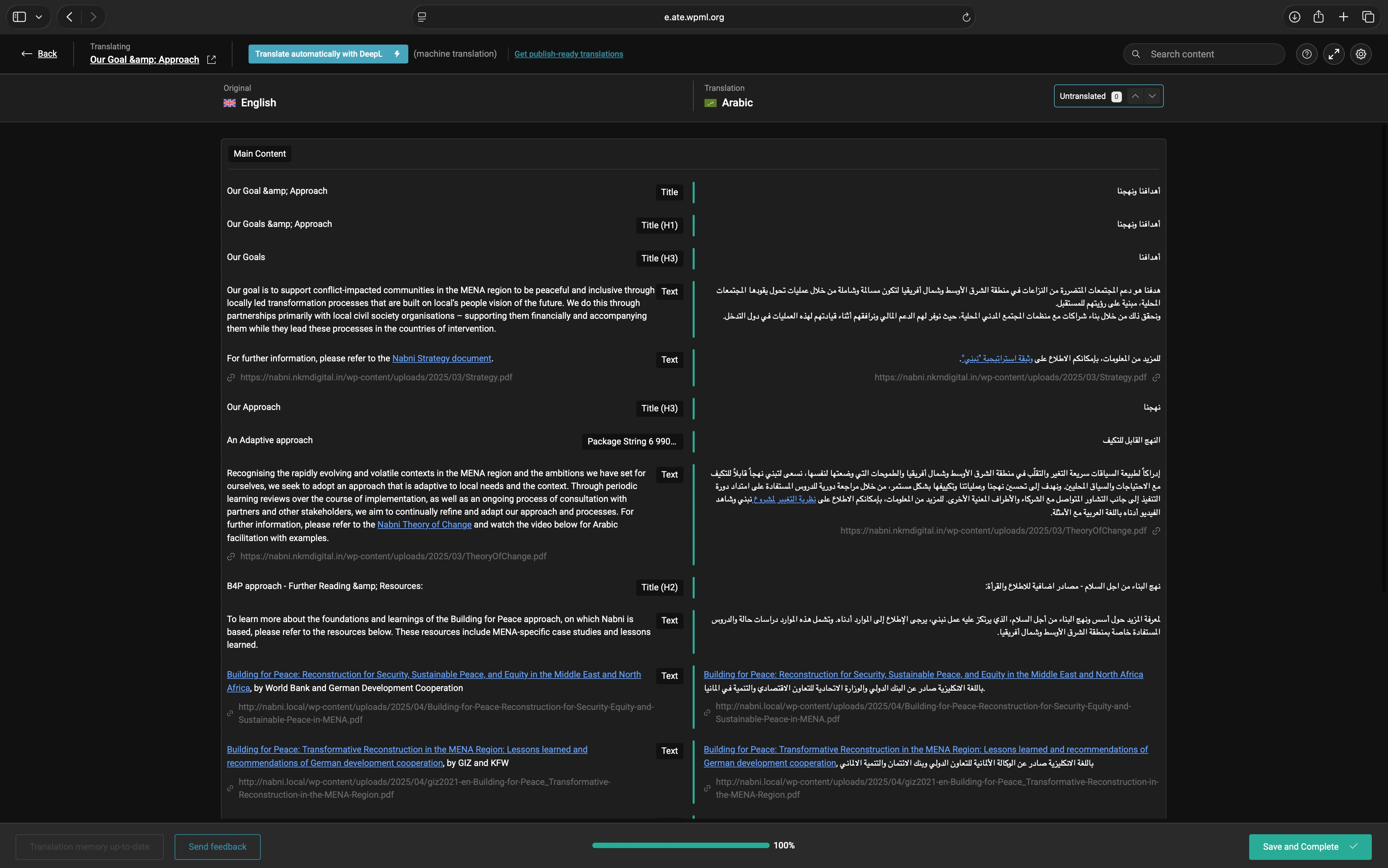
Task: Click Translate automatically with DeepL
Action: coord(328,54)
